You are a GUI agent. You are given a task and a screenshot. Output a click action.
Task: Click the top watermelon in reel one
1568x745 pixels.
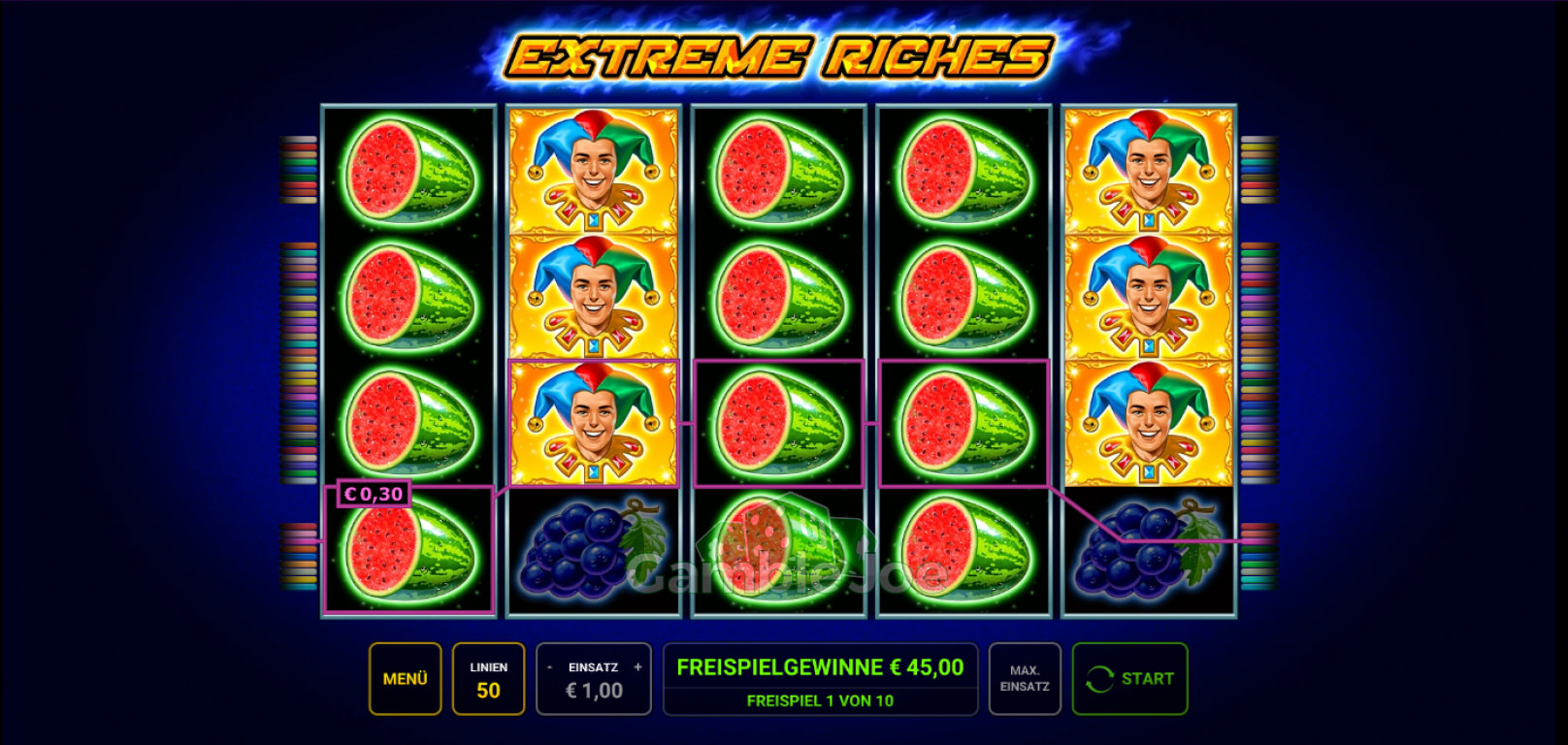pyautogui.click(x=408, y=171)
